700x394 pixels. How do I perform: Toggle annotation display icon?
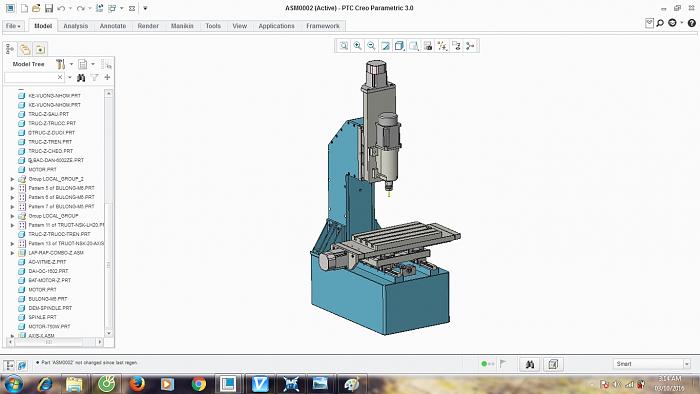click(x=456, y=46)
